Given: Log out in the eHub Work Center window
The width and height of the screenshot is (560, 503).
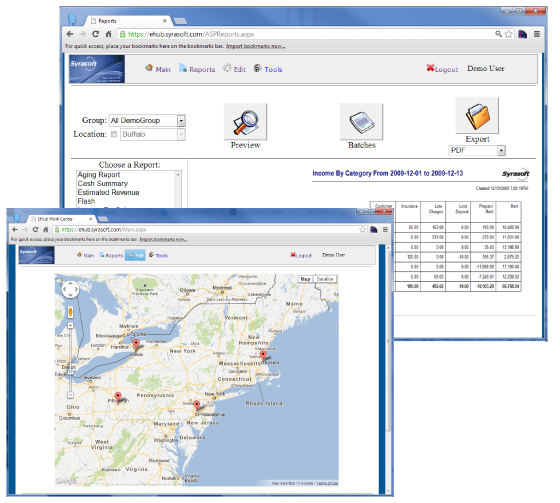Looking at the screenshot, I should coord(301,255).
